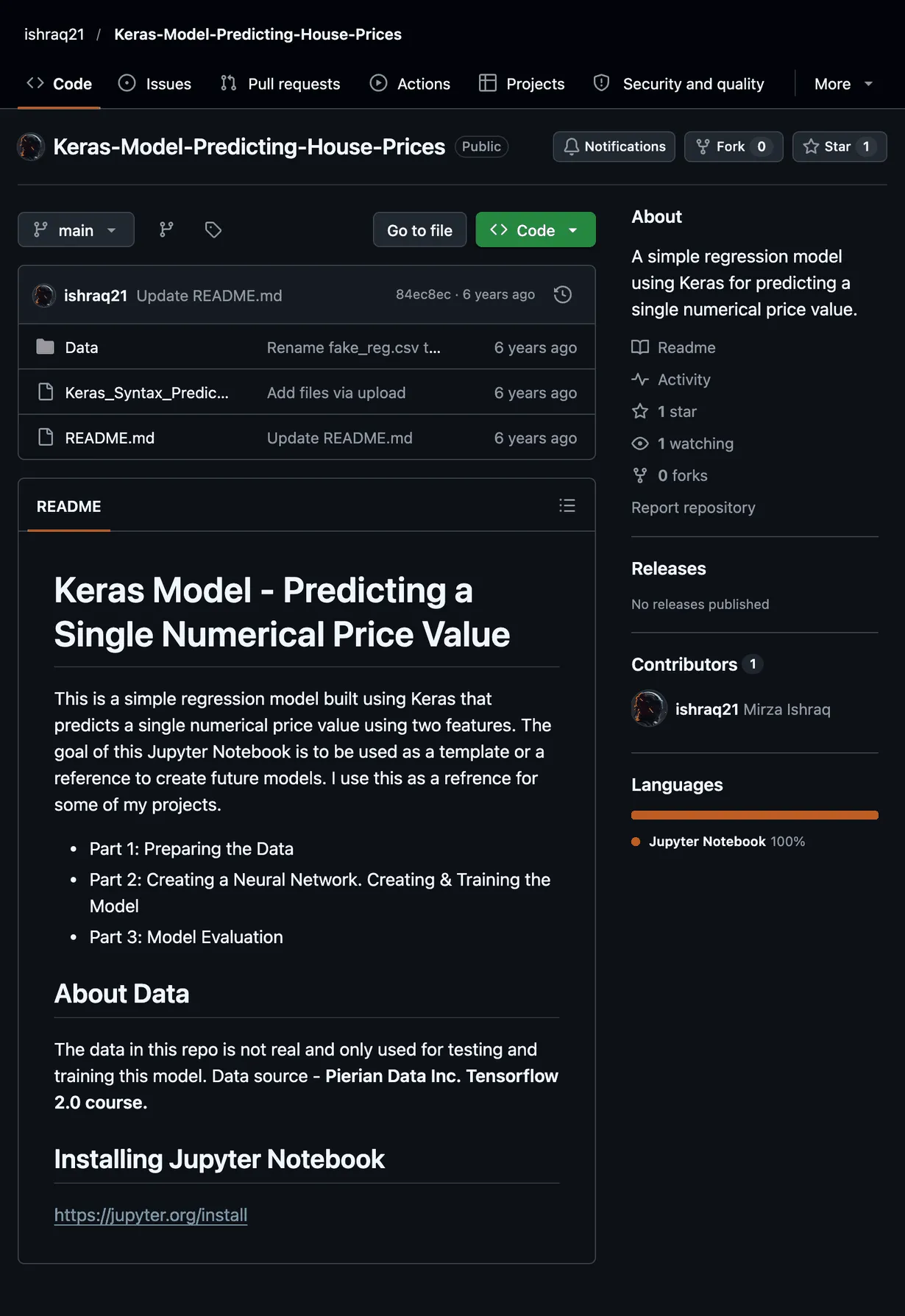View branches via the branch icon
Screen dimensions: 905x1316
tap(166, 230)
